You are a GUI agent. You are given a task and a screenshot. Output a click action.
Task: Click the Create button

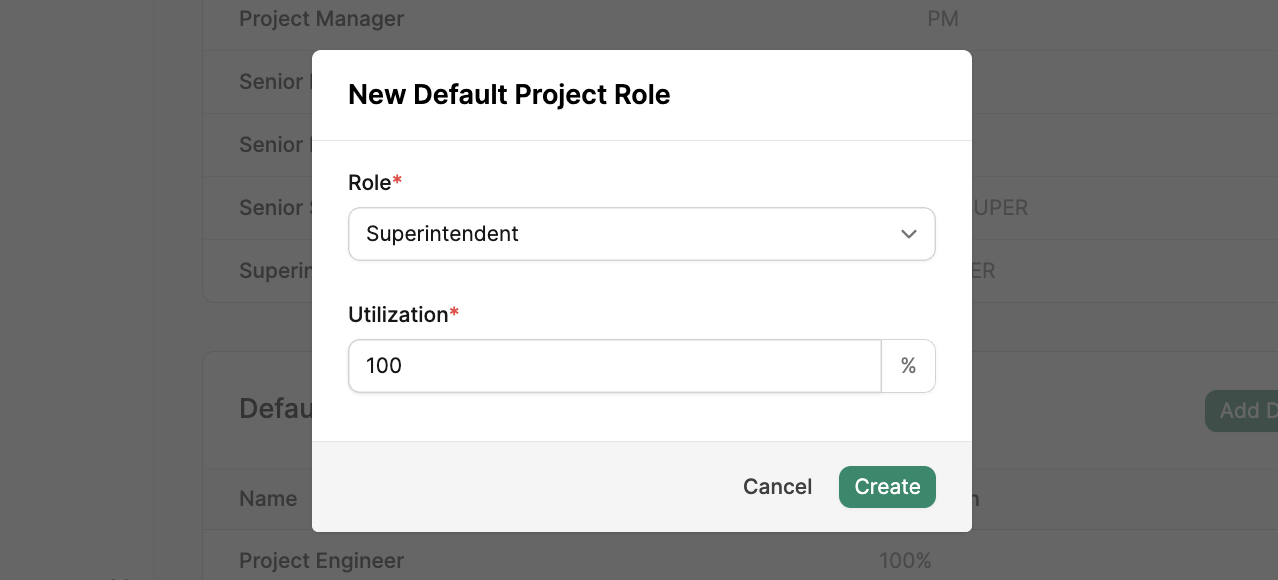pyautogui.click(x=887, y=487)
